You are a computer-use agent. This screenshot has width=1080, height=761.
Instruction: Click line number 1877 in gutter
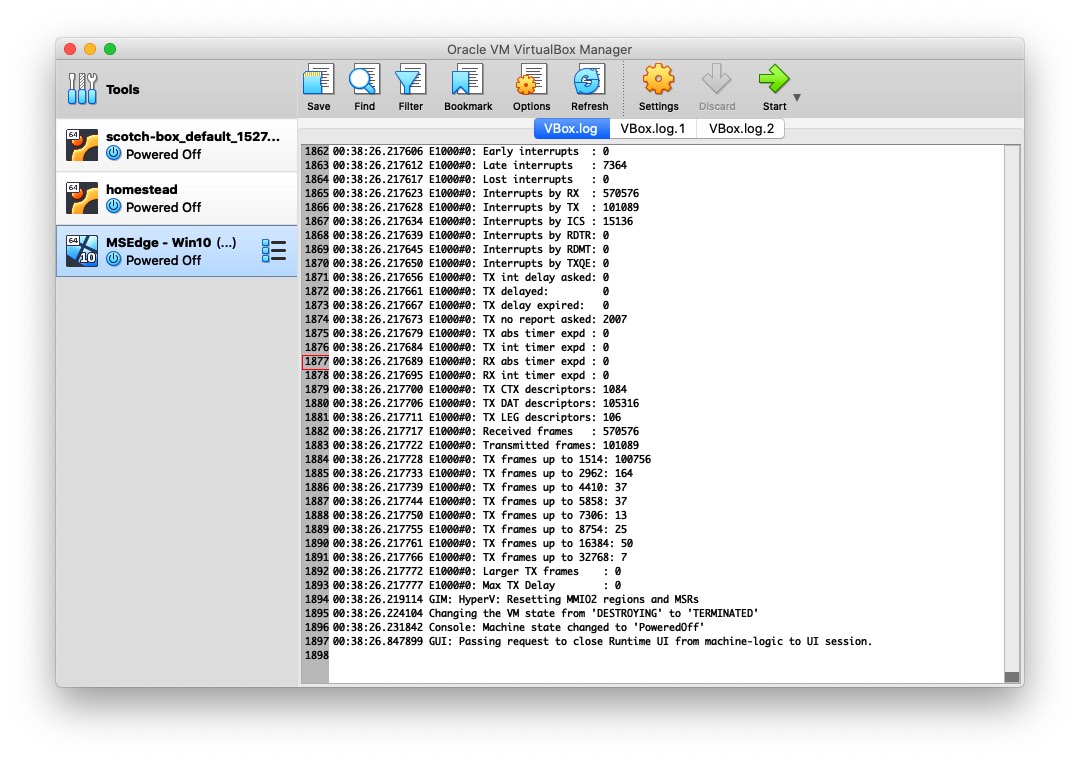click(x=316, y=362)
